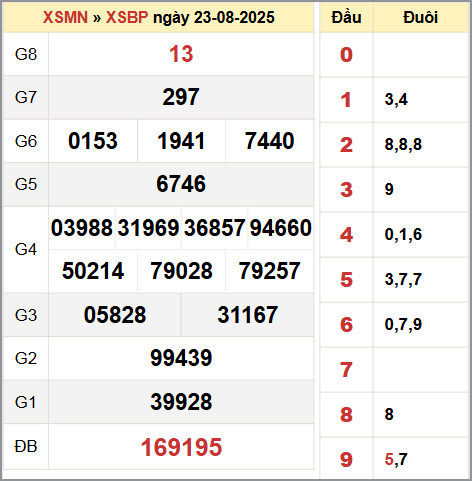Click the G2 number 99439
Image resolution: width=472 pixels, height=481 pixels.
point(181,358)
